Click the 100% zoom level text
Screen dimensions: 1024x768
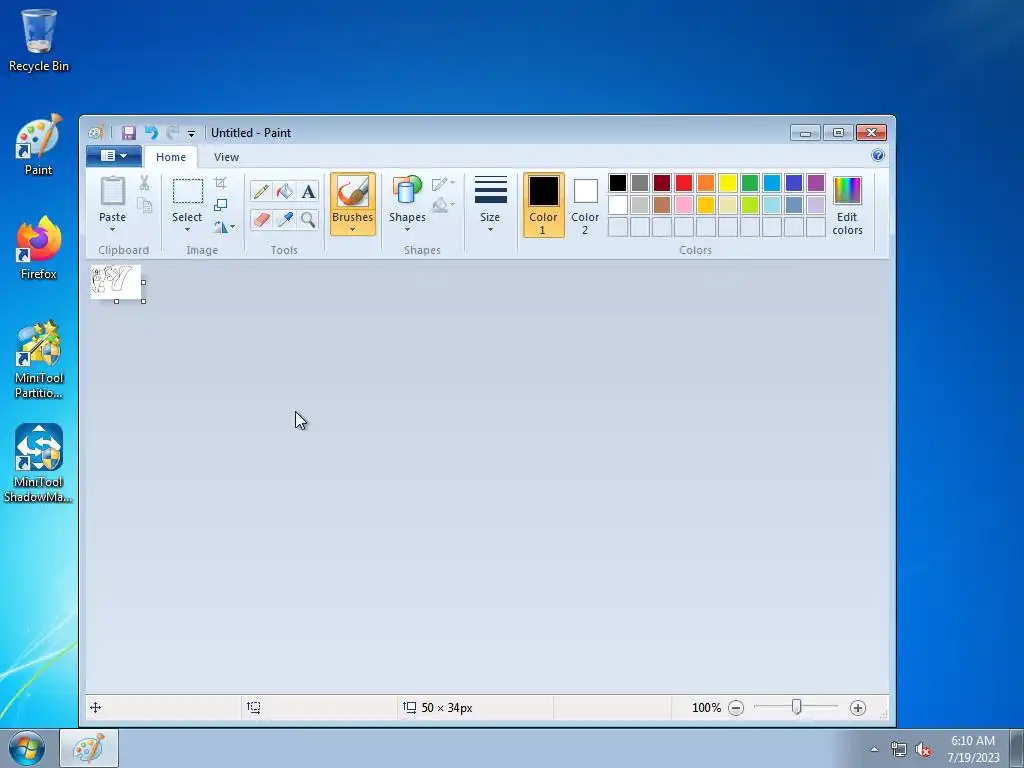click(x=707, y=708)
